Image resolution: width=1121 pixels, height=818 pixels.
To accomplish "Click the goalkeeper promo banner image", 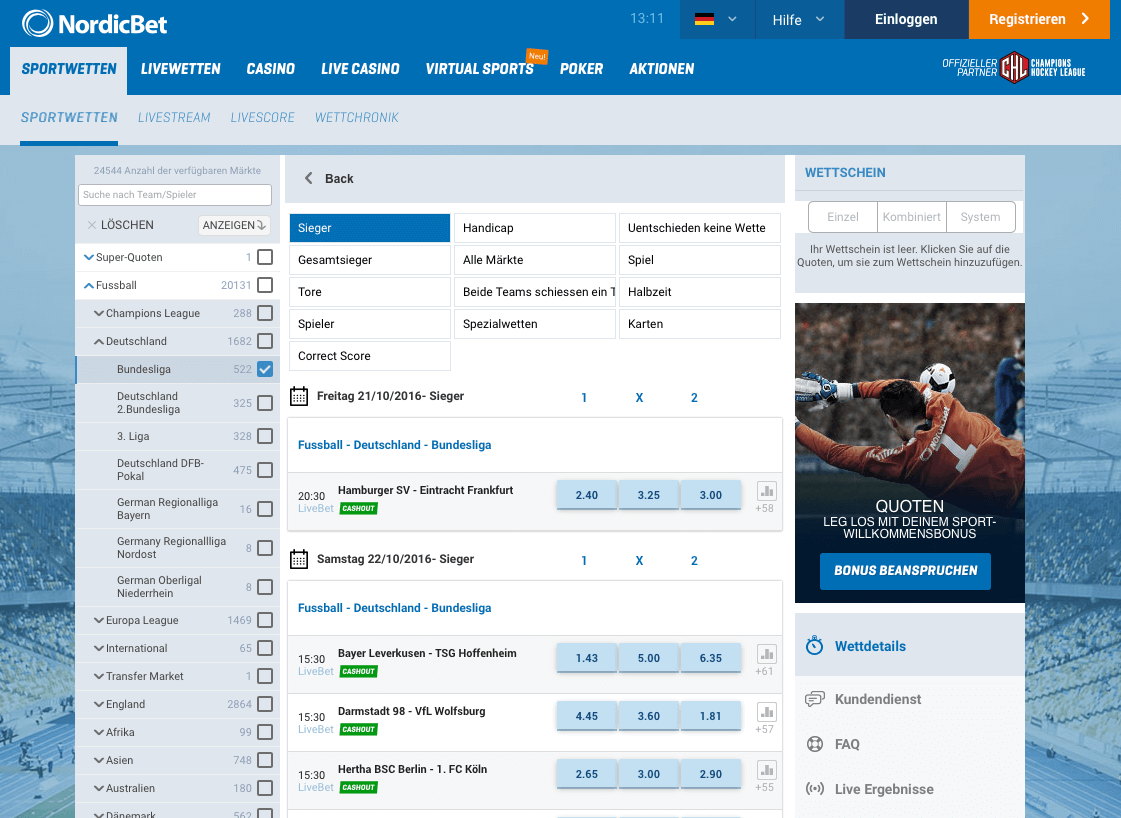I will pyautogui.click(x=909, y=453).
